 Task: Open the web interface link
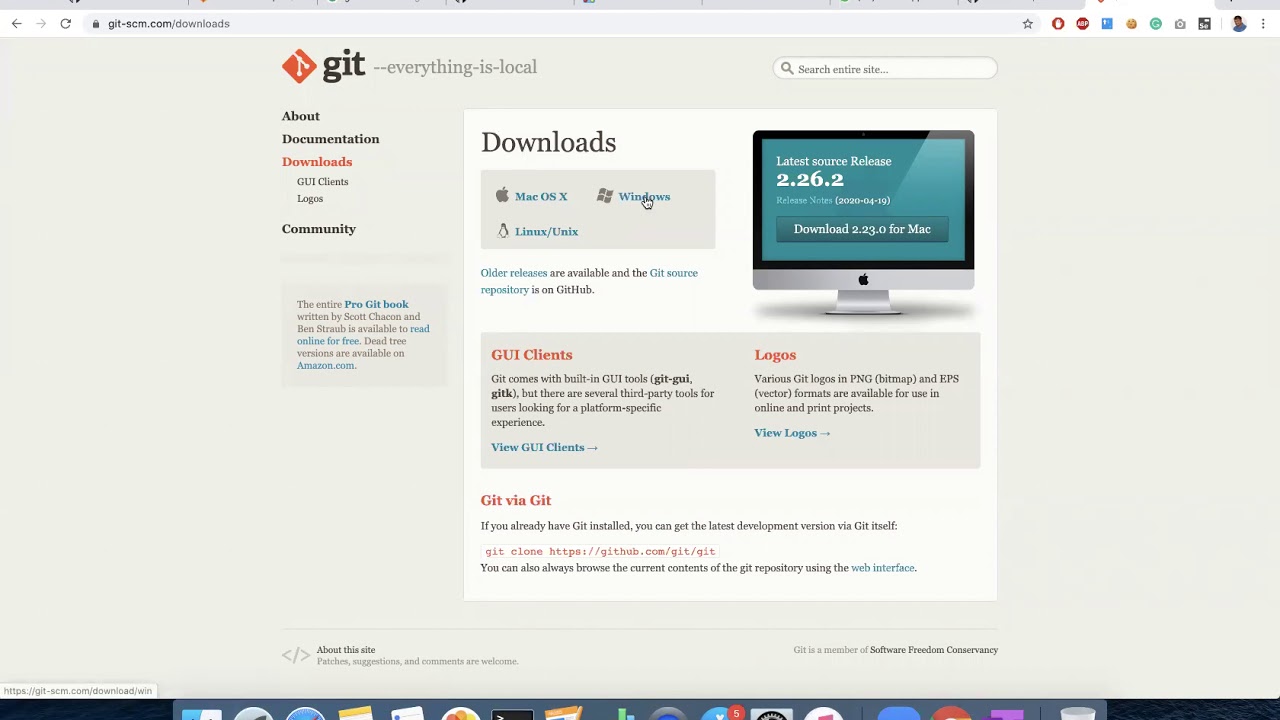click(x=882, y=568)
